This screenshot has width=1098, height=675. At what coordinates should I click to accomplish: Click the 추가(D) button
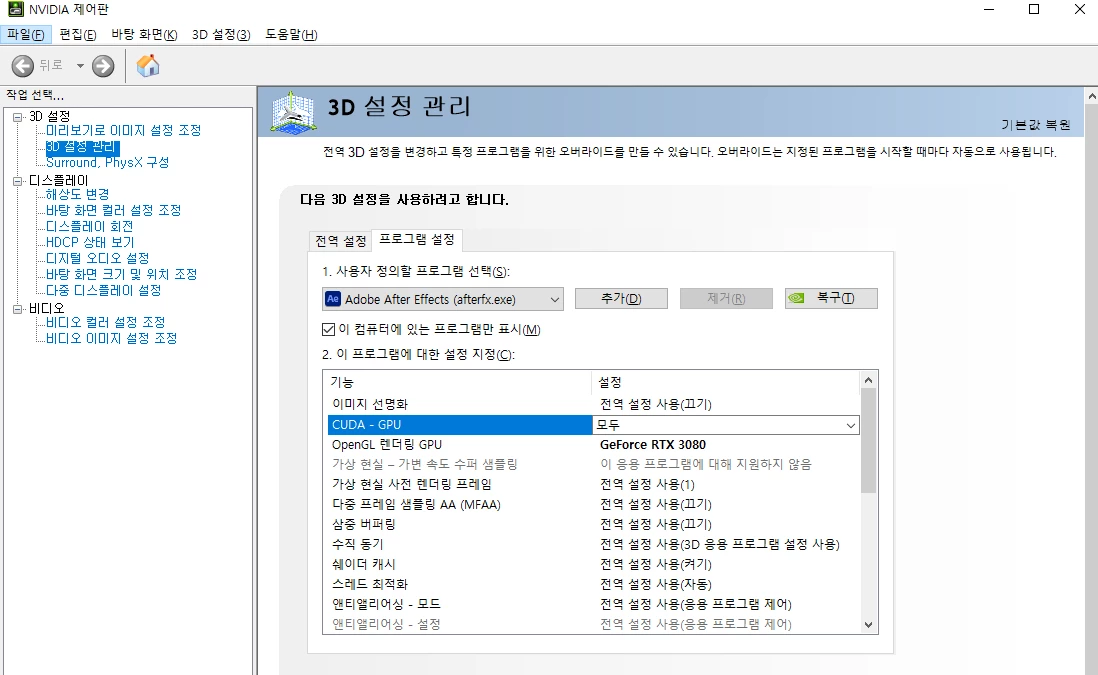(621, 298)
